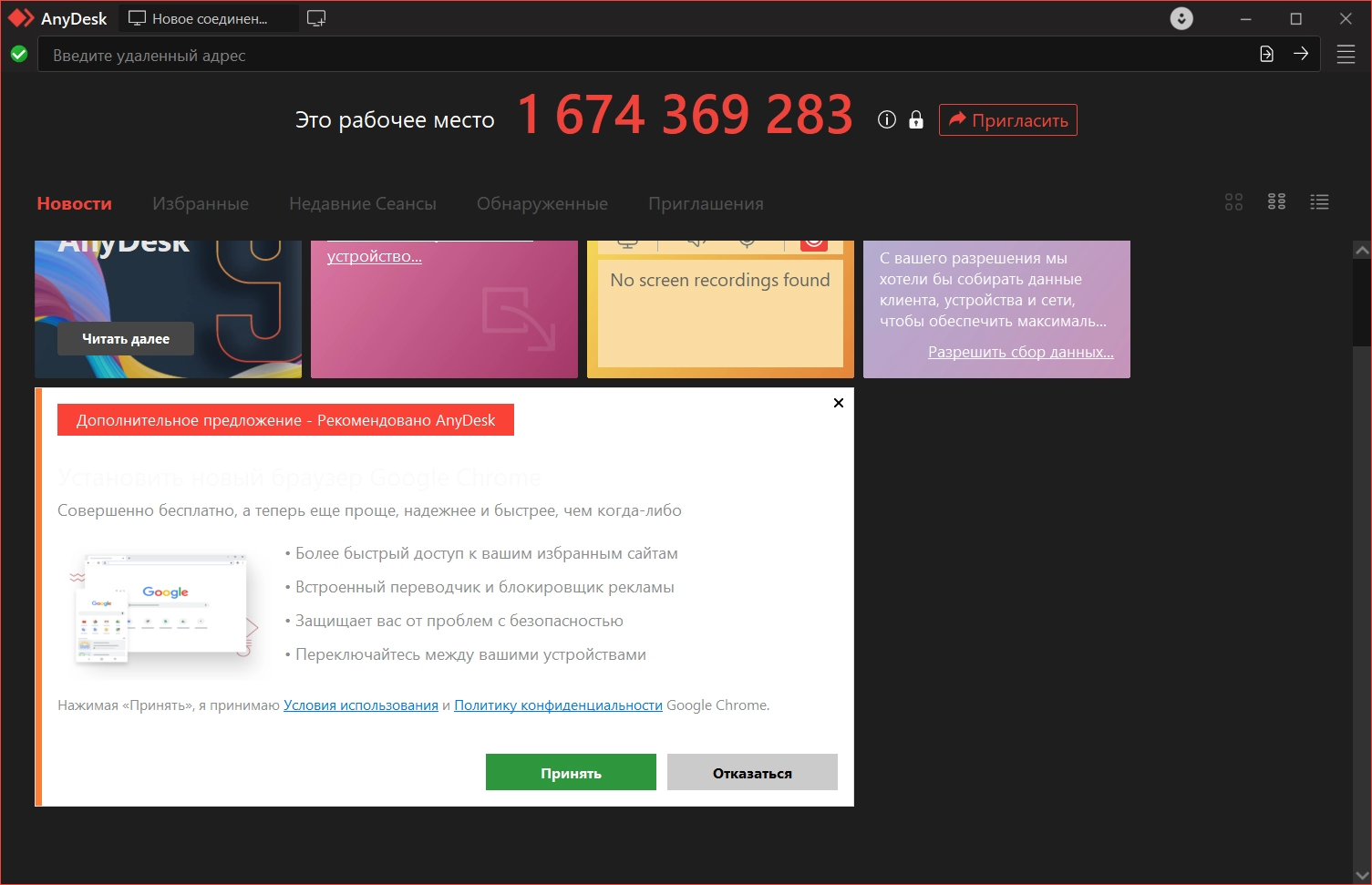Click the workplace ID 1 674 369 283

tap(686, 116)
